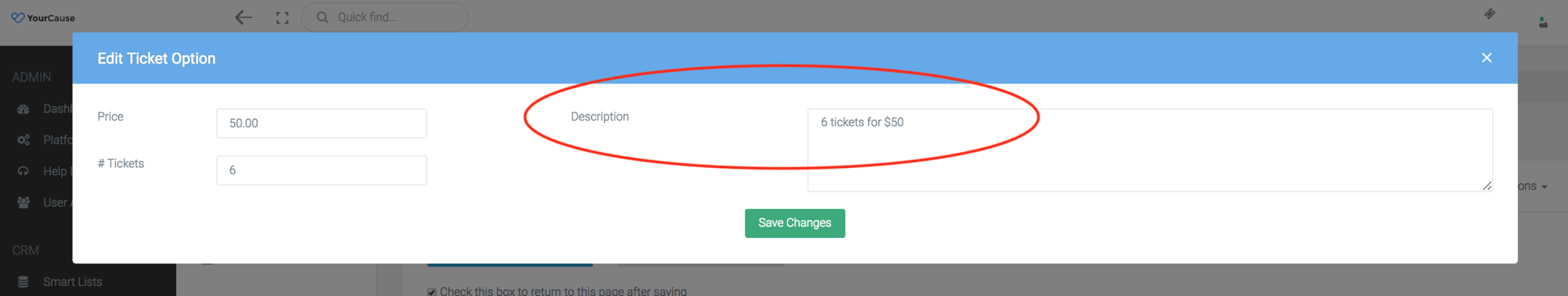
Task: Open Smart Lists in the CRM menu
Action: point(73,282)
